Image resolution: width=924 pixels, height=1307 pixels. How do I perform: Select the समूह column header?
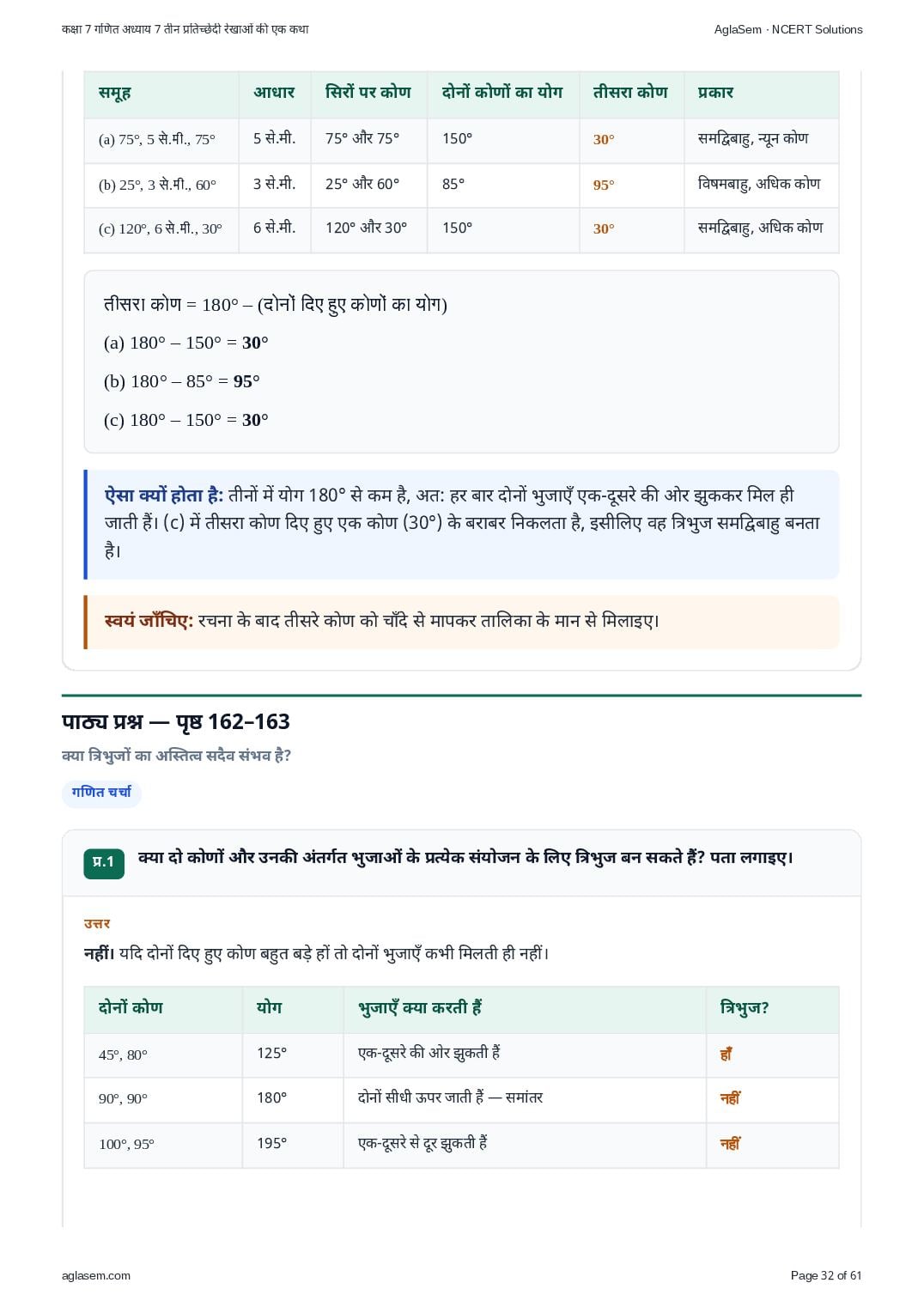tap(115, 93)
